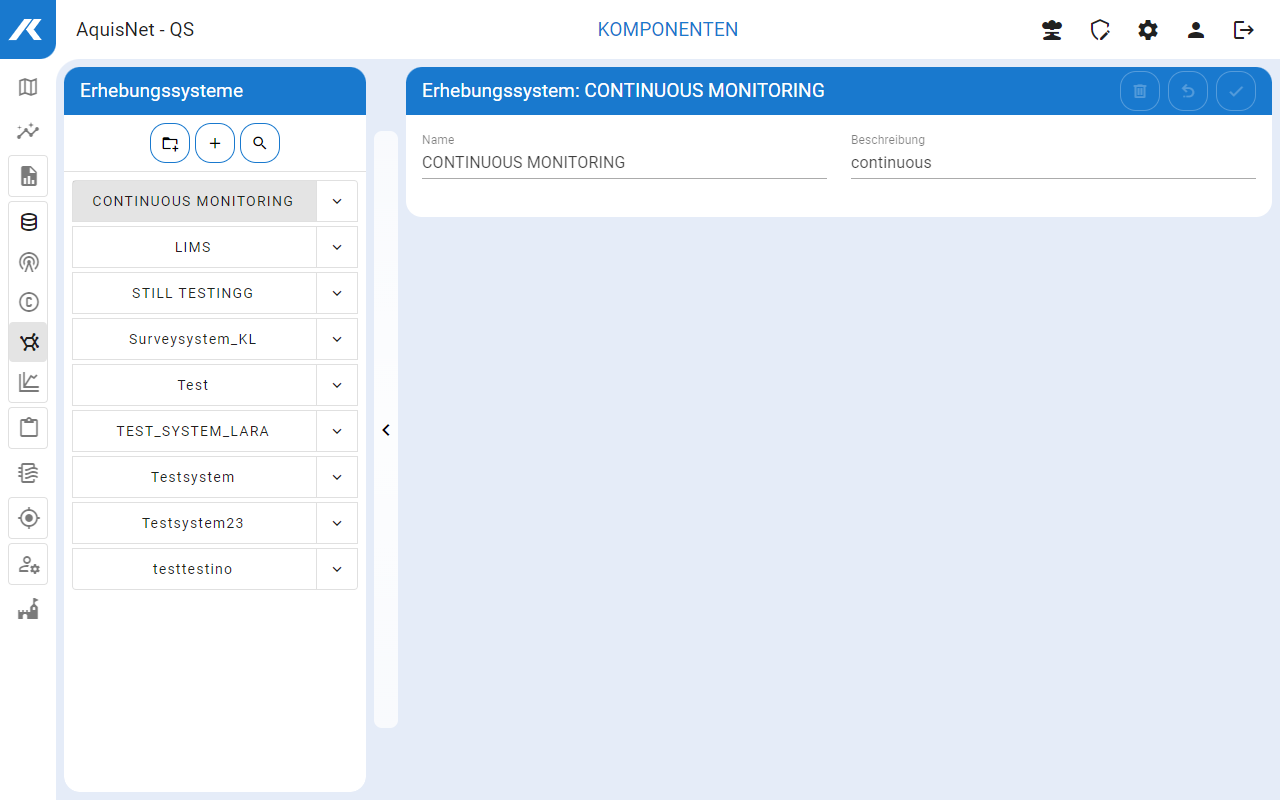This screenshot has height=800, width=1280.
Task: Open settings via the gear icon
Action: [x=1148, y=30]
